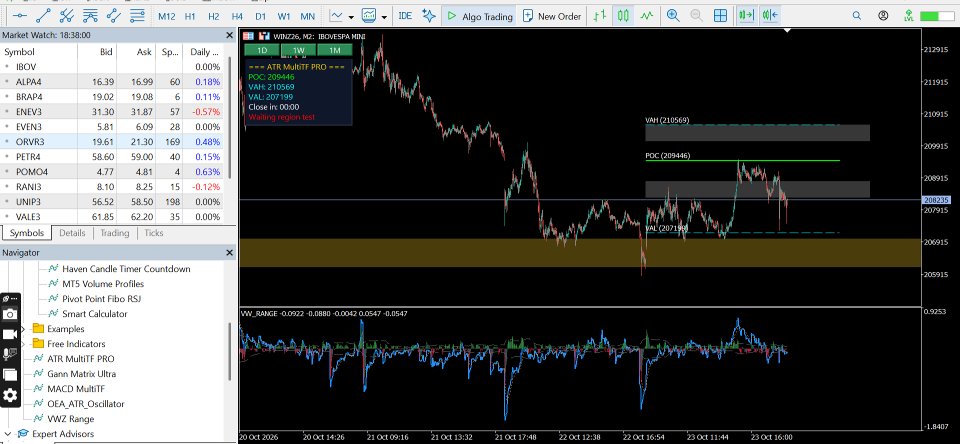Select the horizontal line drawing tool
Image resolution: width=960 pixels, height=444 pixels.
(20, 15)
